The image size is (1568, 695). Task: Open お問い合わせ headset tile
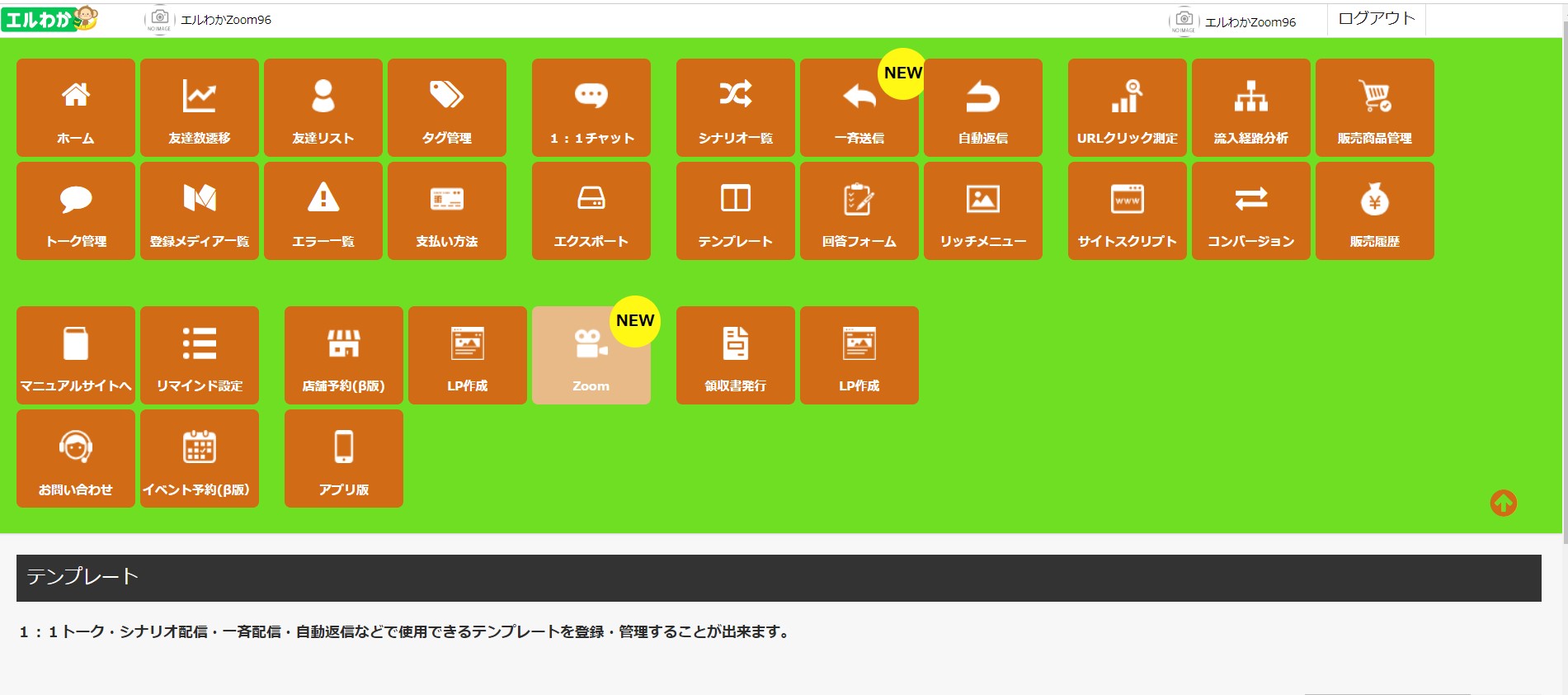(76, 458)
